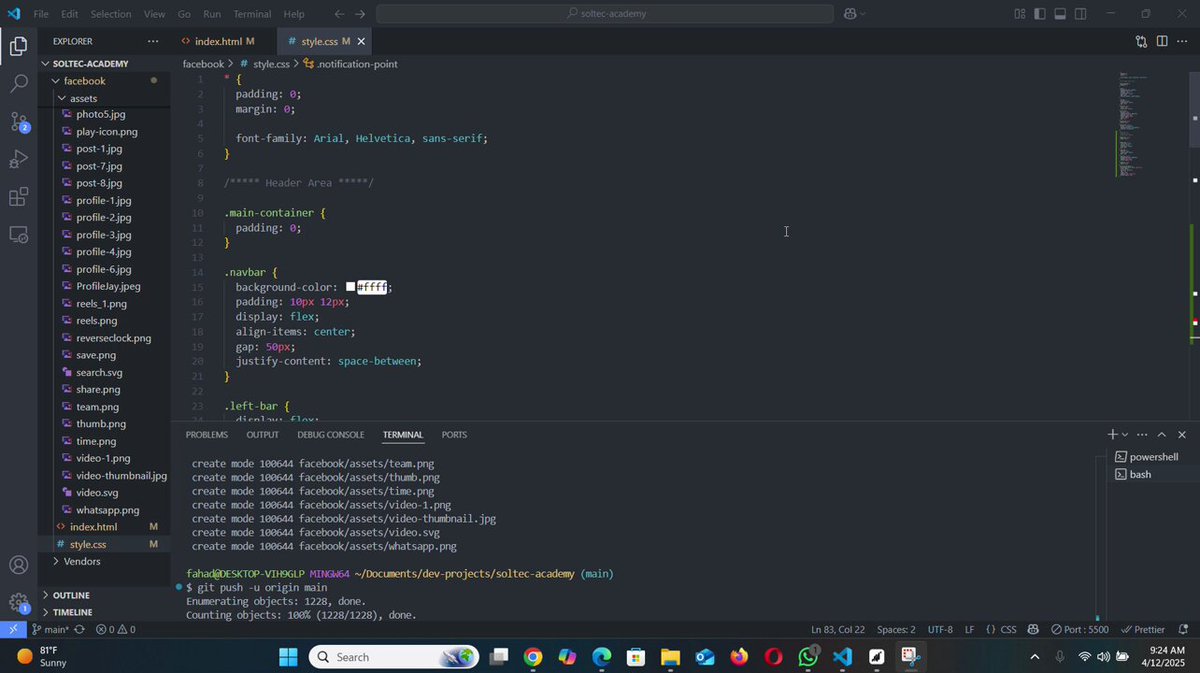Screen dimensions: 1200x673
Task: Create a new terminal with plus icon
Action: coord(1112,435)
